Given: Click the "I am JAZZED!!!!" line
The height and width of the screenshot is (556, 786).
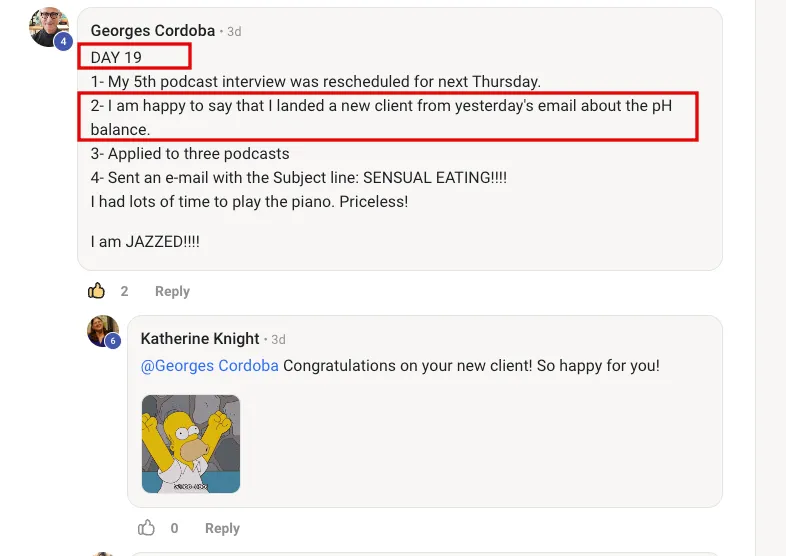Looking at the screenshot, I should 145,241.
